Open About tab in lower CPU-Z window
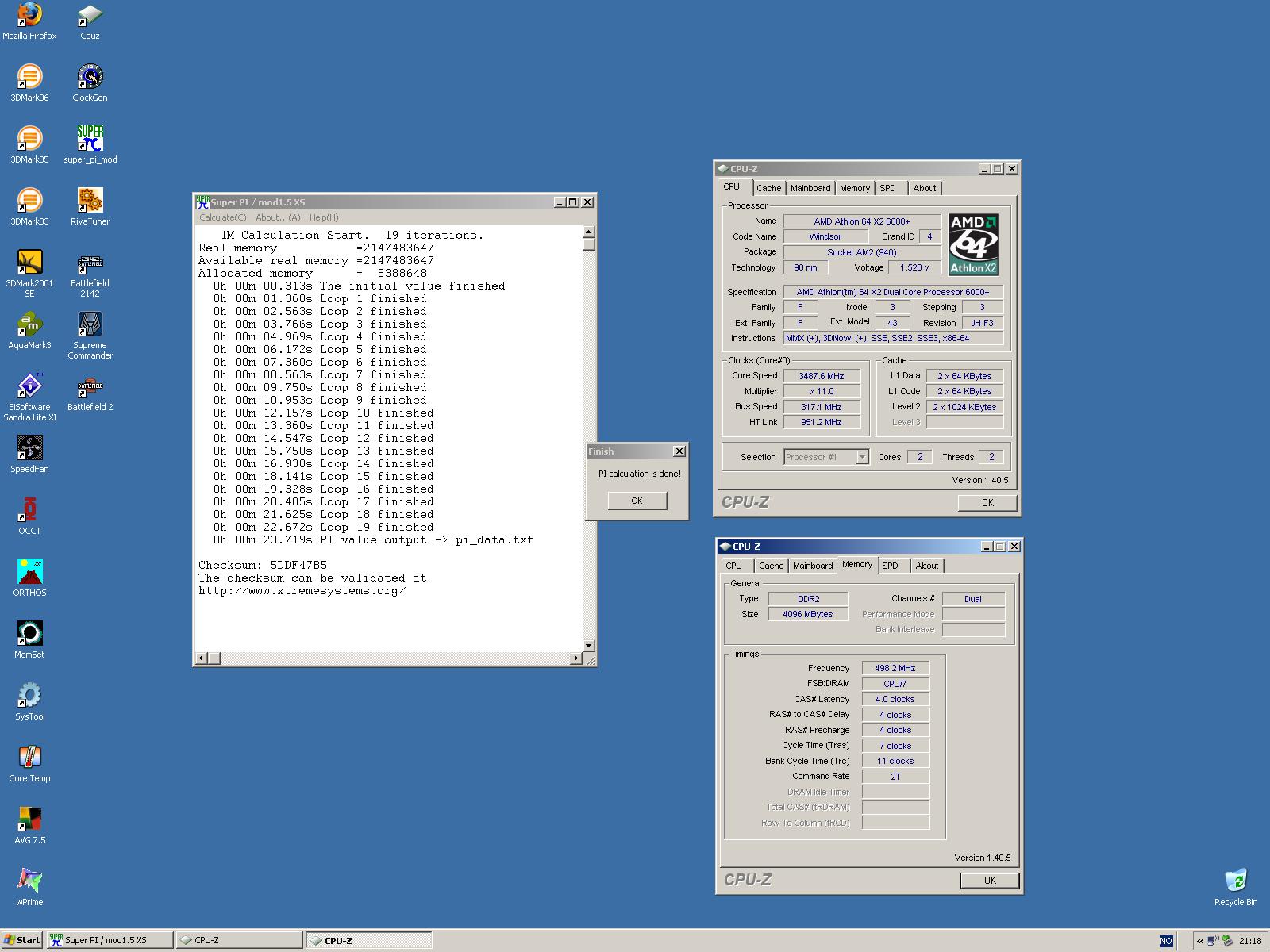 (927, 566)
